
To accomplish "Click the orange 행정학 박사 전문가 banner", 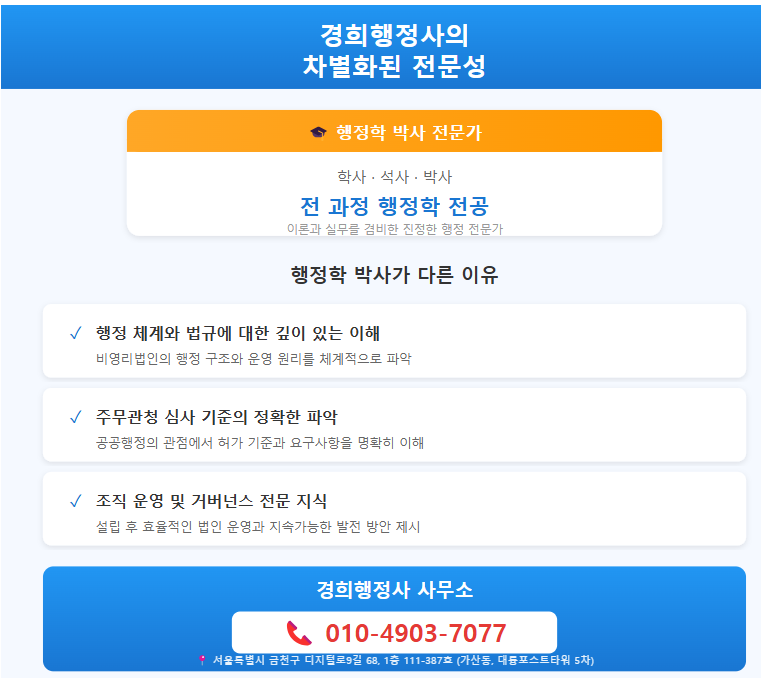I will (394, 131).
